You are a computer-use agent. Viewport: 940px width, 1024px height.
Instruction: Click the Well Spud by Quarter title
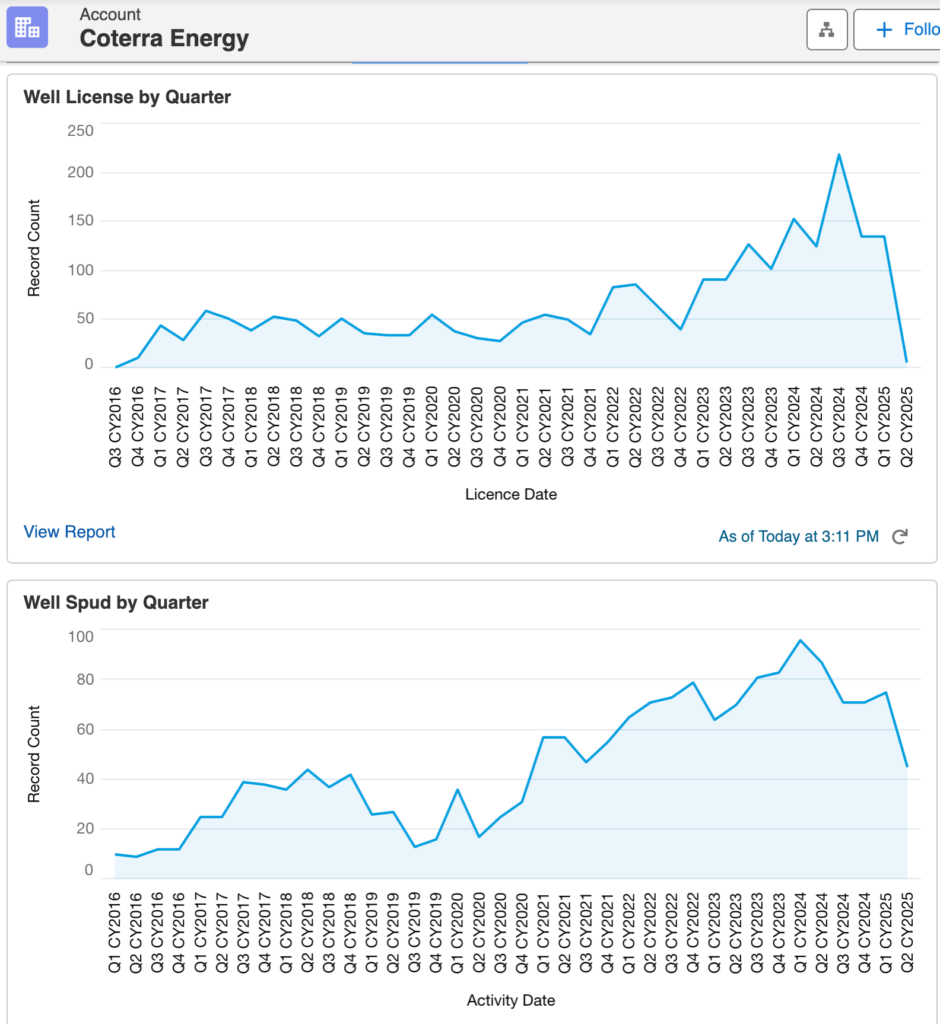click(x=116, y=602)
